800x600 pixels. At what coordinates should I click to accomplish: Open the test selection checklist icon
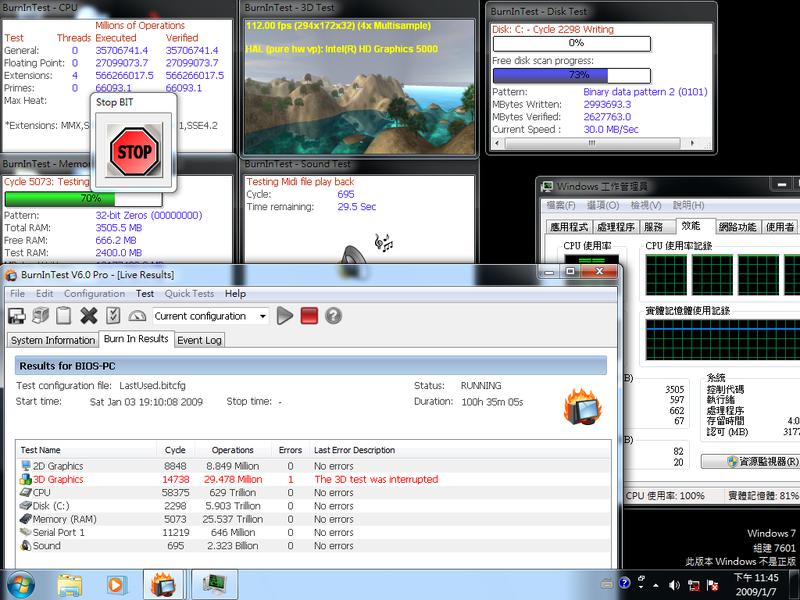coord(113,316)
